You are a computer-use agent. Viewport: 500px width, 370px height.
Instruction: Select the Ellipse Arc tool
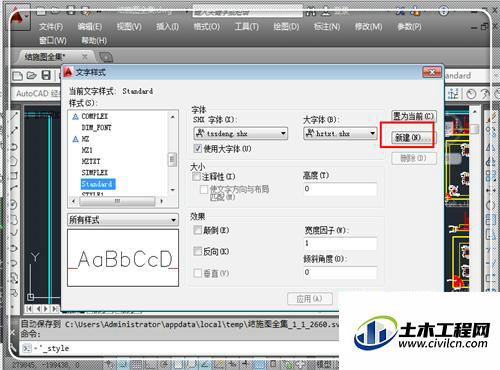(x=14, y=263)
